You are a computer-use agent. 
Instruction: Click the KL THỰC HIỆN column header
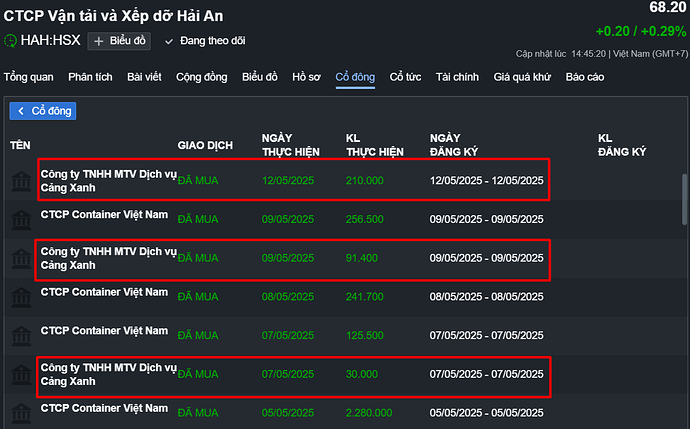point(374,145)
